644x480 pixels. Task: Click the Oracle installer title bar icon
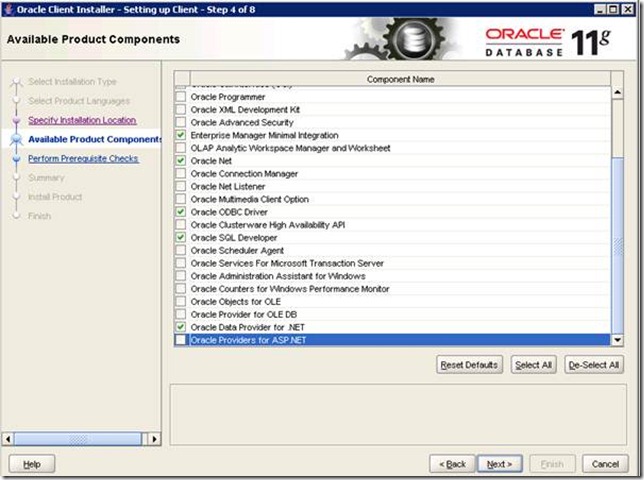point(9,9)
